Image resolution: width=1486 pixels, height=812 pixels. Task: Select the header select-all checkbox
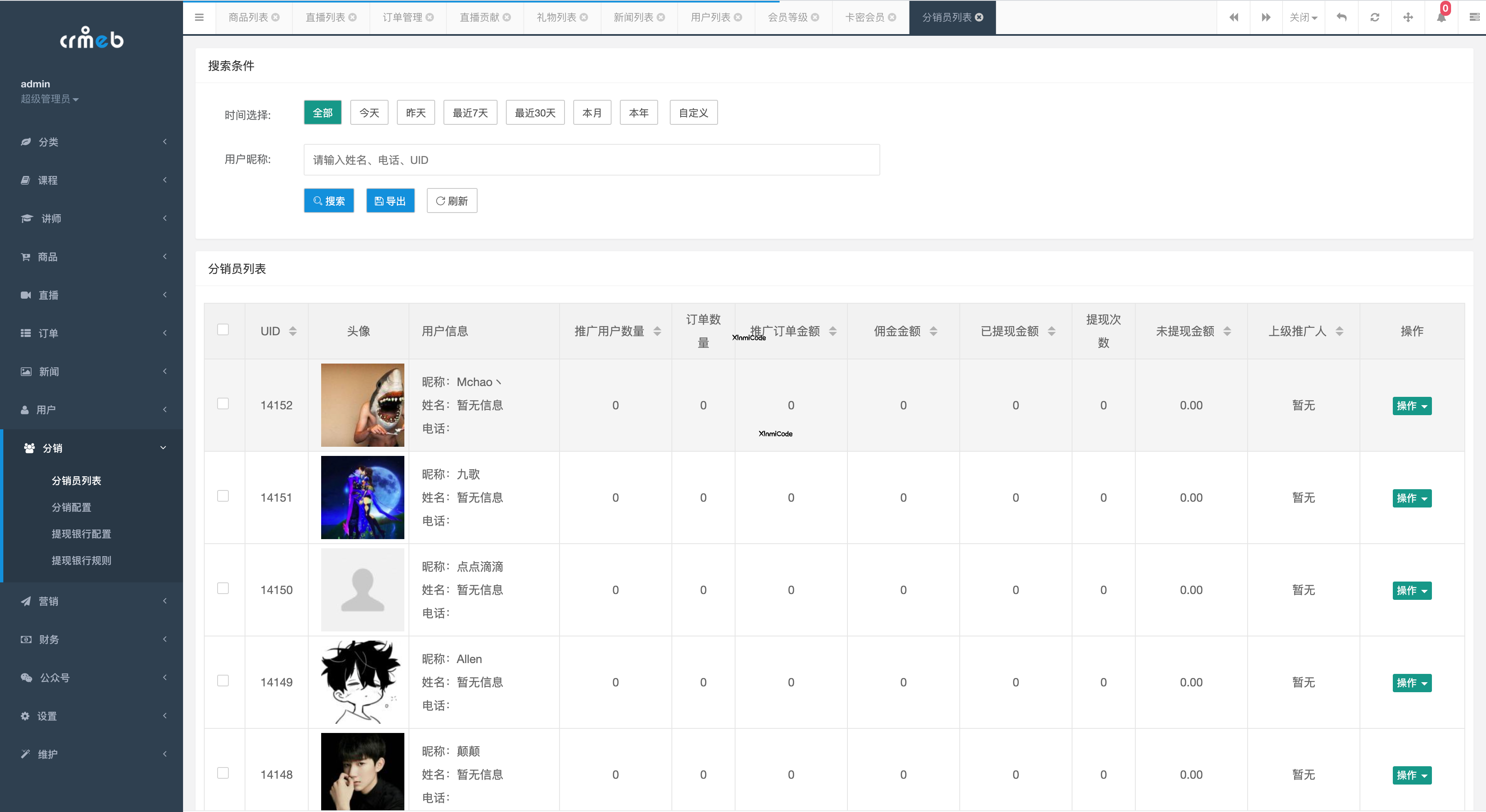pos(223,330)
